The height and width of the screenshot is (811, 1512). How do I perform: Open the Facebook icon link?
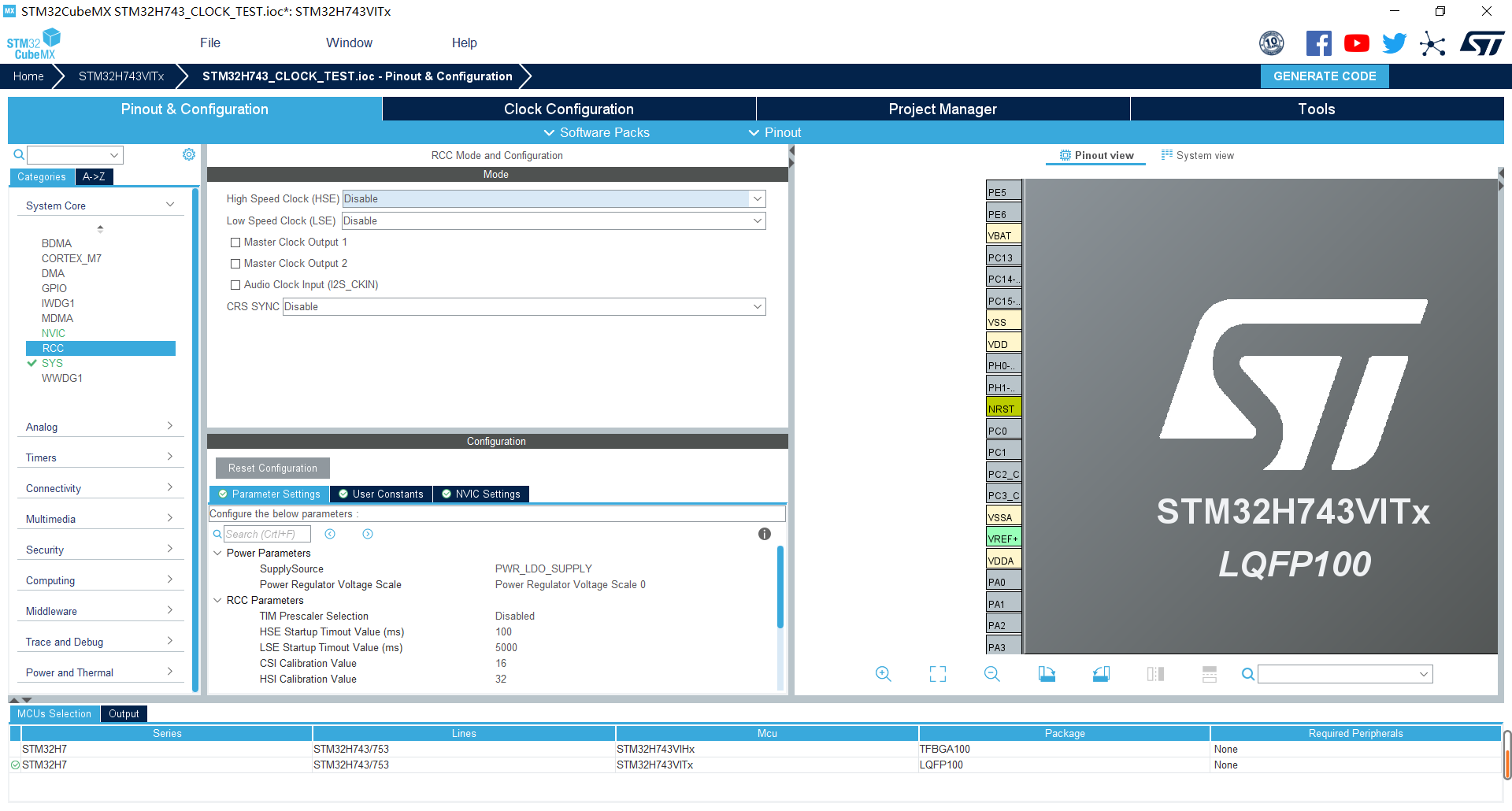[x=1318, y=43]
